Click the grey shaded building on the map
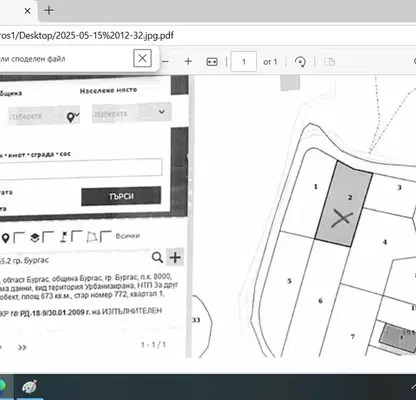Screen dimensions: 416x400 coord(398,337)
